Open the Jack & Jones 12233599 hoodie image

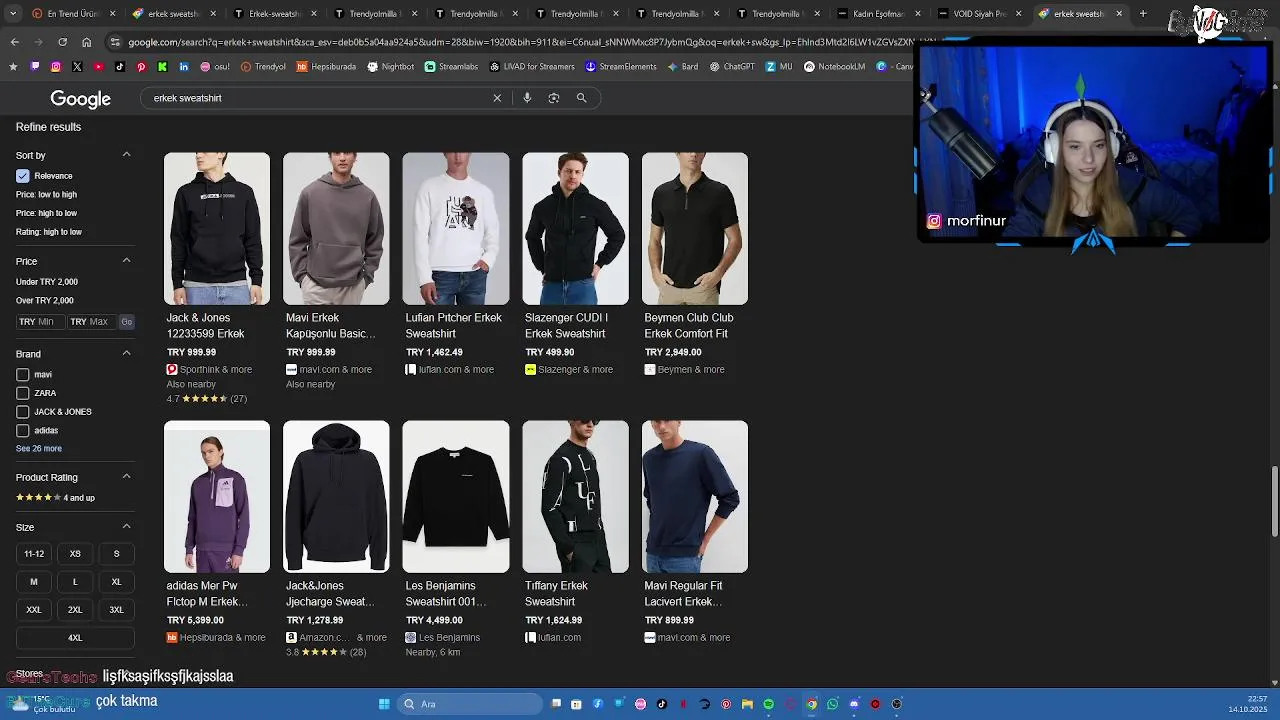click(x=217, y=229)
